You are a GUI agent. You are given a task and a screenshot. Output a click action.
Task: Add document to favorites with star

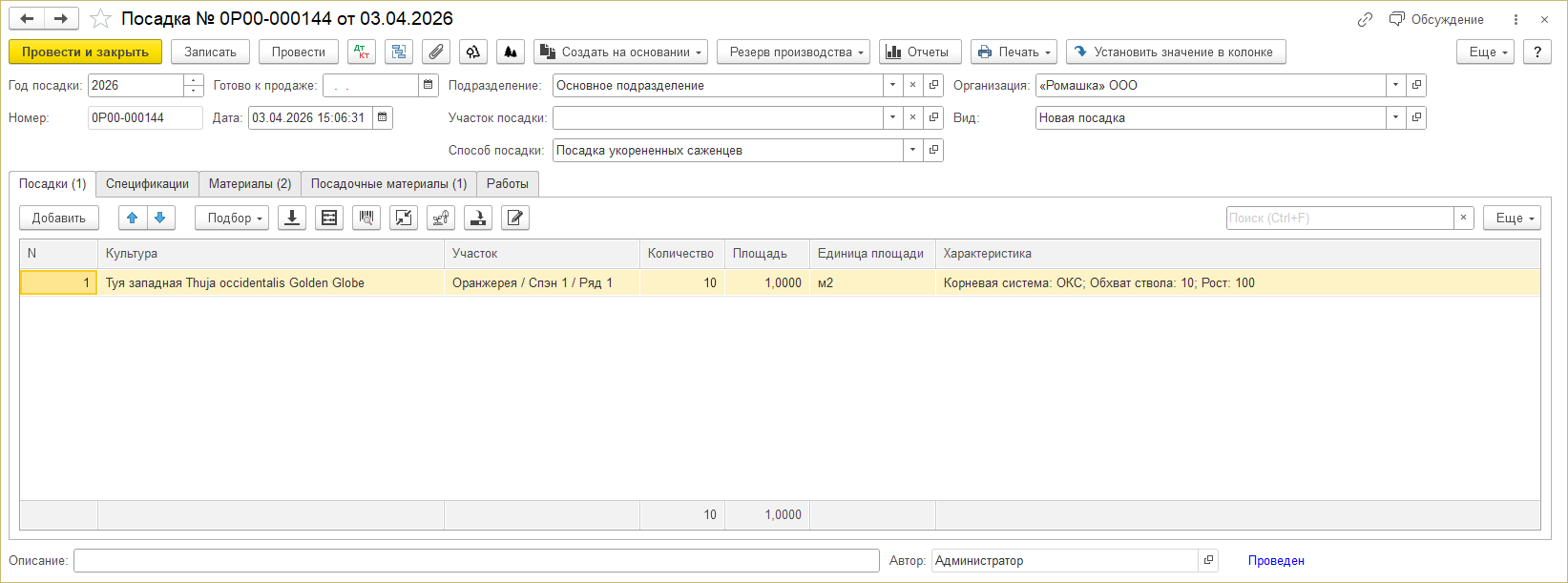[100, 19]
